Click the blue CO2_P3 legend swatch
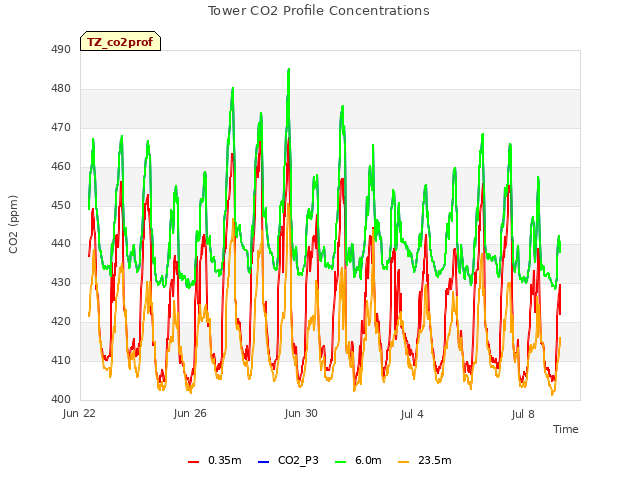The width and height of the screenshot is (640, 480). click(264, 462)
